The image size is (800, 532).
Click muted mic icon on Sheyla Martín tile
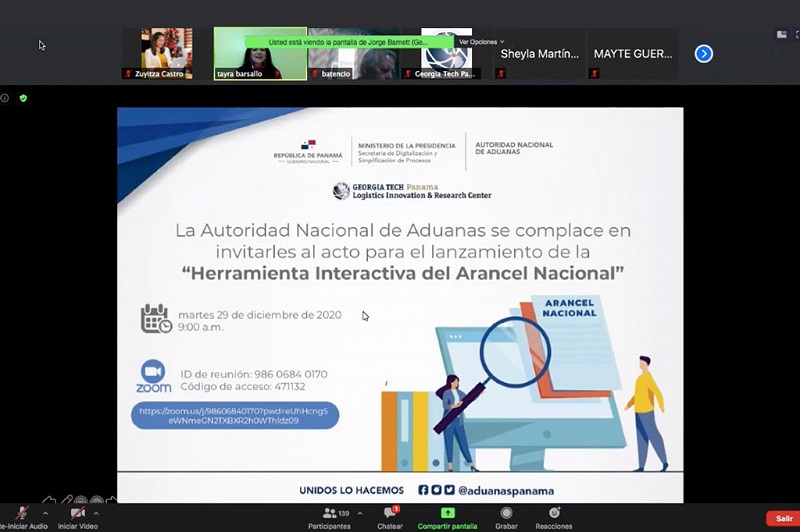(x=501, y=74)
